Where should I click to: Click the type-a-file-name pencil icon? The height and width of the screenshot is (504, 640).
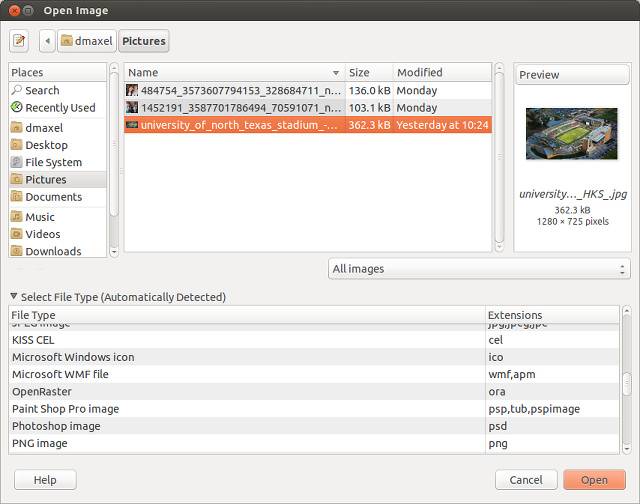[x=19, y=41]
